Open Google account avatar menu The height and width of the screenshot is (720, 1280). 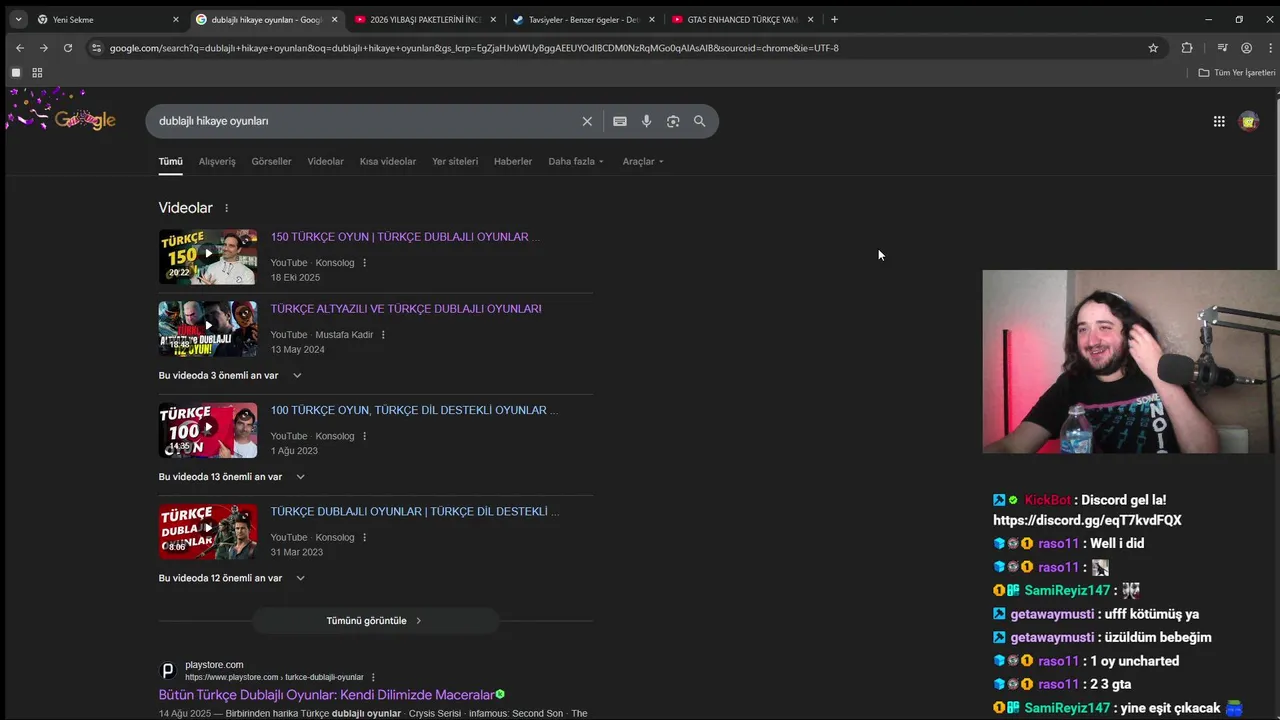[1248, 121]
